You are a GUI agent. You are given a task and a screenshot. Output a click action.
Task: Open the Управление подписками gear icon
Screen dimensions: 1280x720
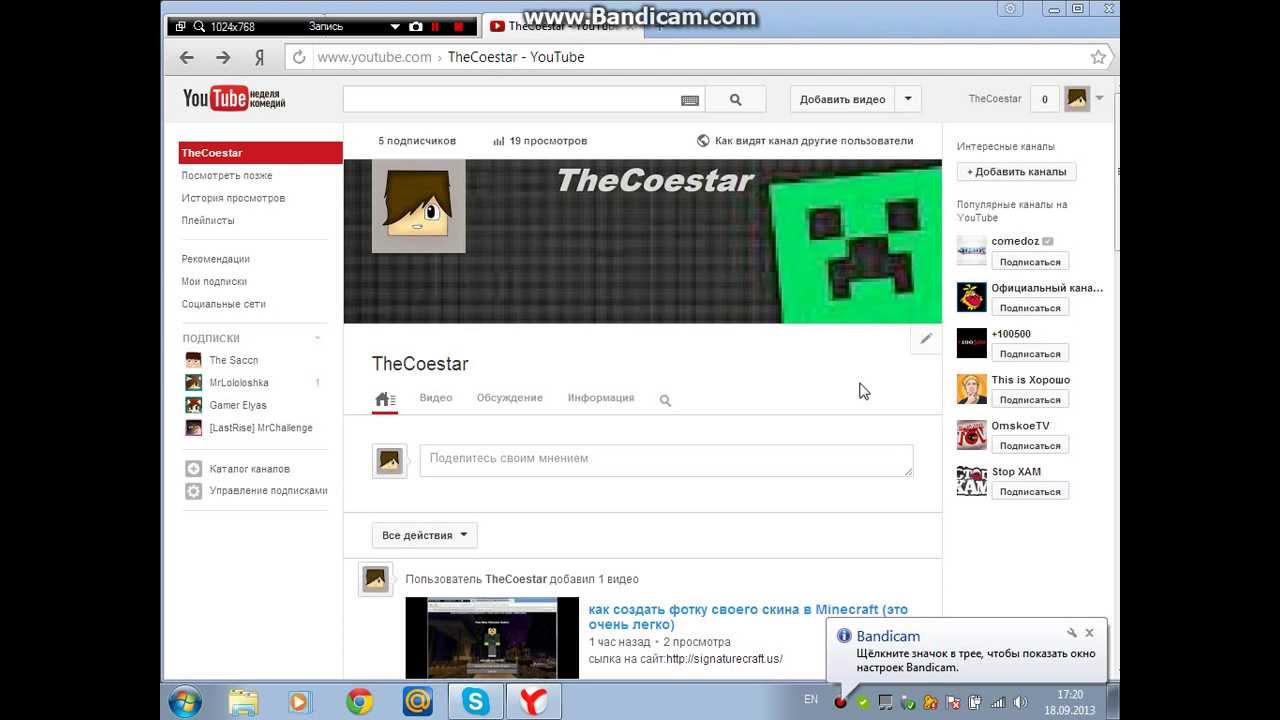coord(193,491)
